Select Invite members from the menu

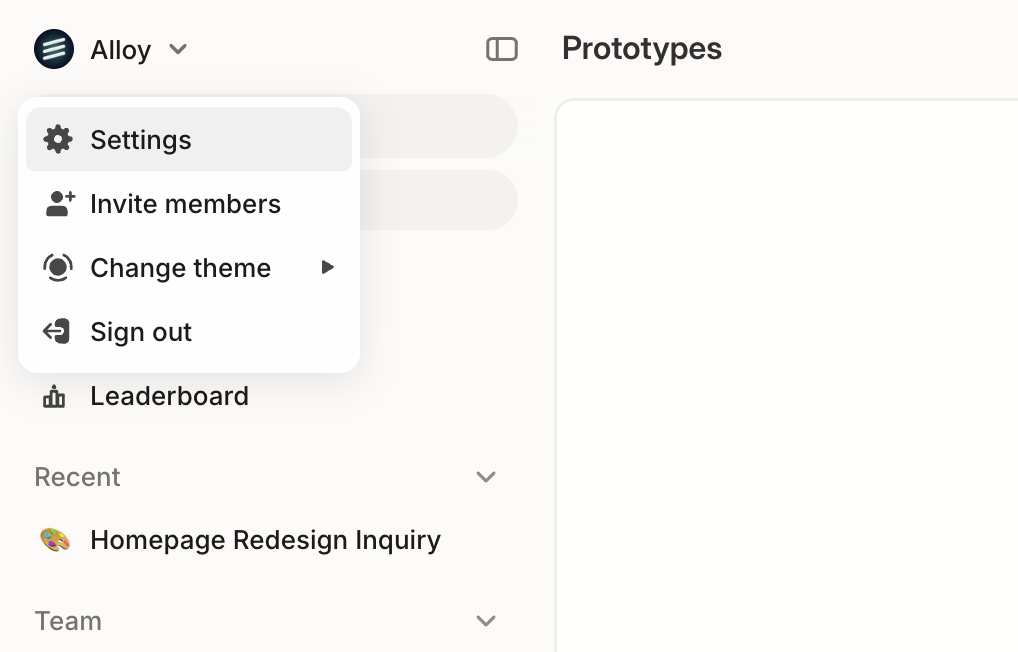point(185,203)
